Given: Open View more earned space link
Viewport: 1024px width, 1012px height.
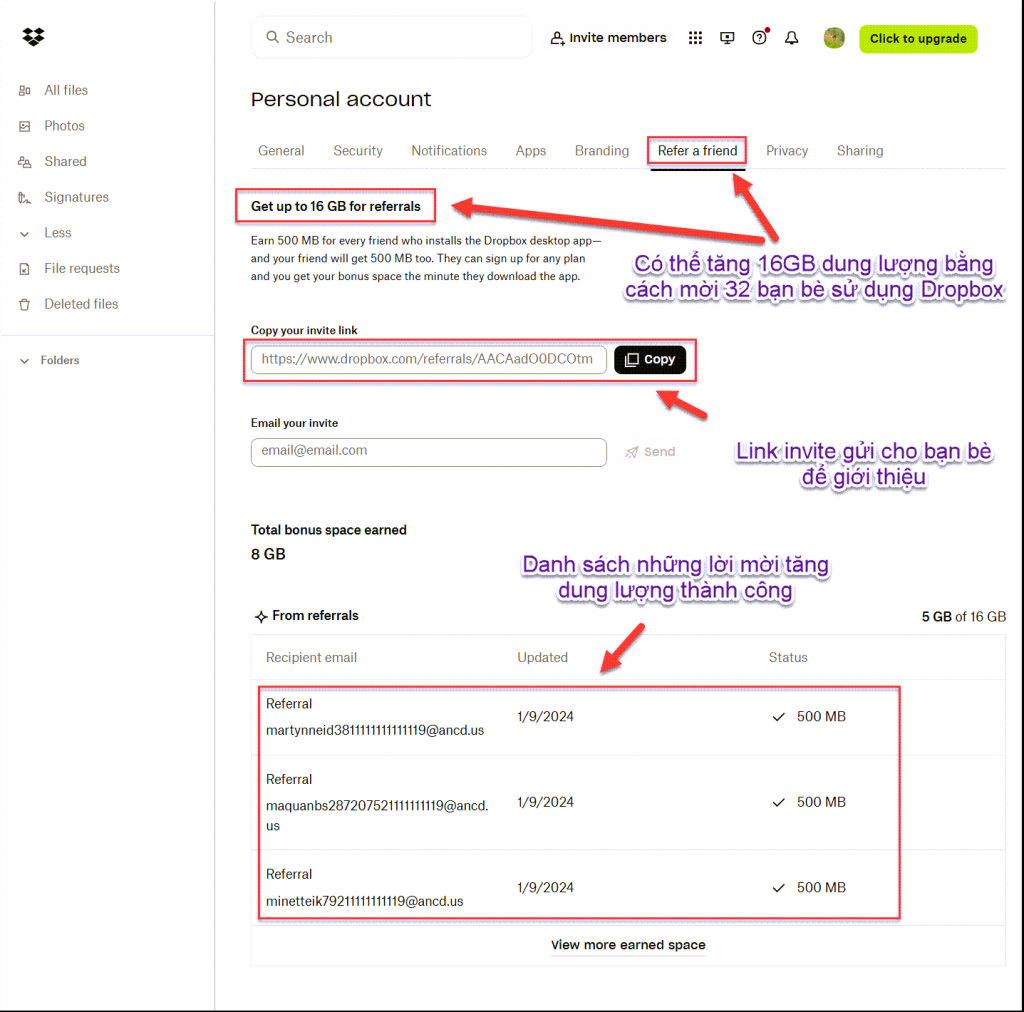Looking at the screenshot, I should tap(628, 945).
